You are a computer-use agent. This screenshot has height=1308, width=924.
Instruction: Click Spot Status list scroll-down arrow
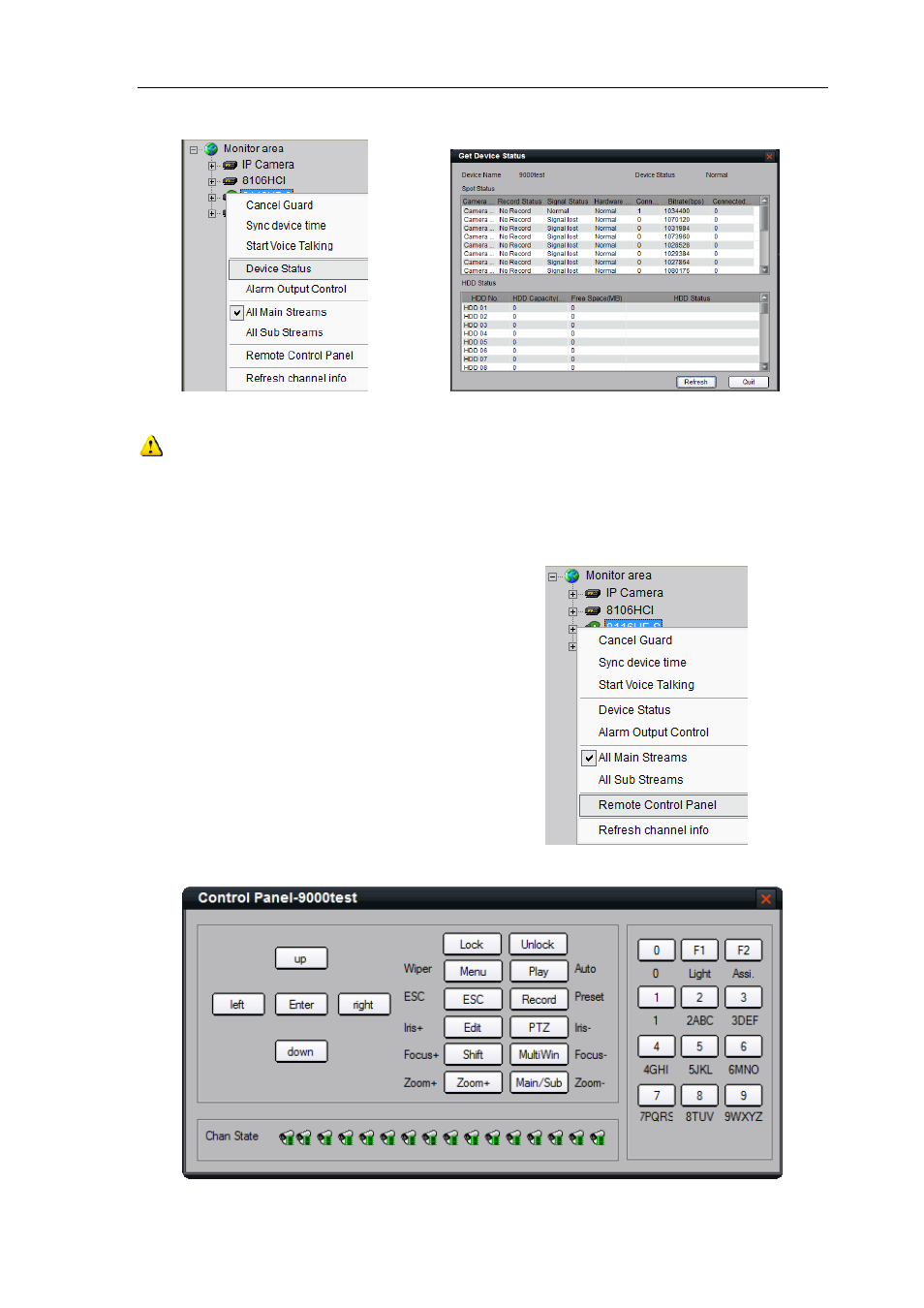764,269
